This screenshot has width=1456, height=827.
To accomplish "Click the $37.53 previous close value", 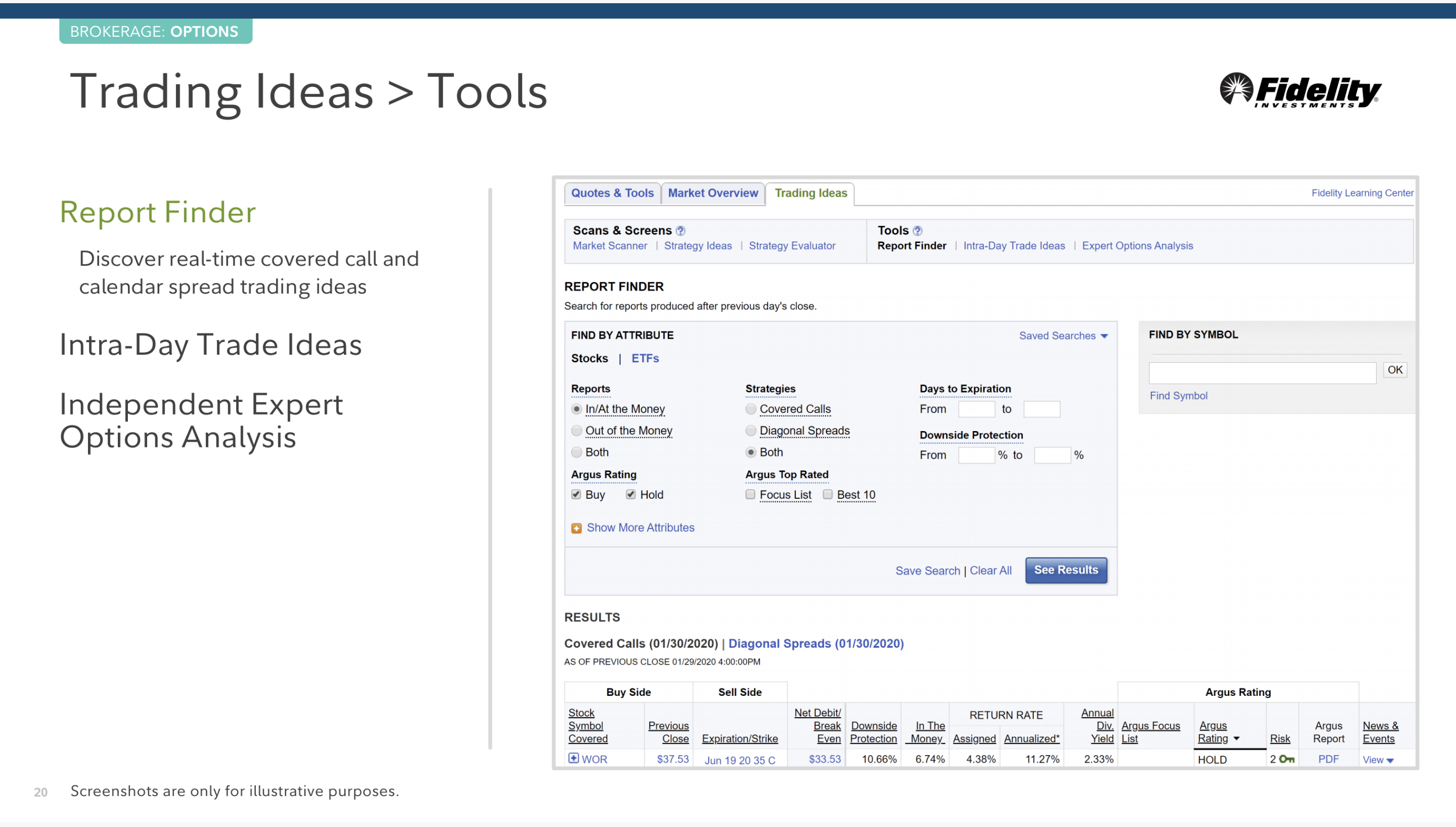I will pos(673,759).
